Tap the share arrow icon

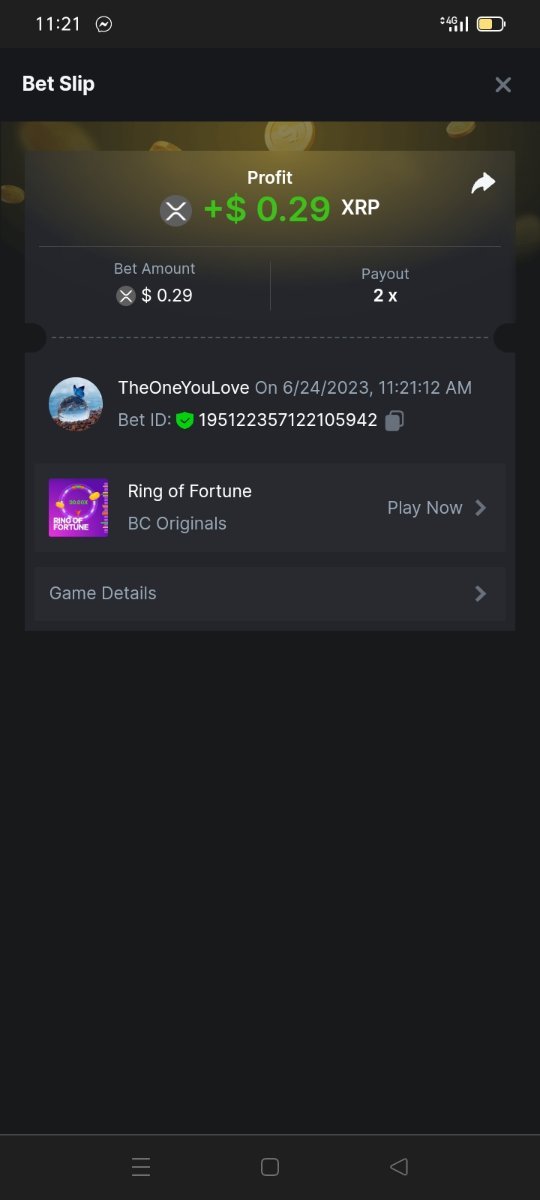(484, 183)
